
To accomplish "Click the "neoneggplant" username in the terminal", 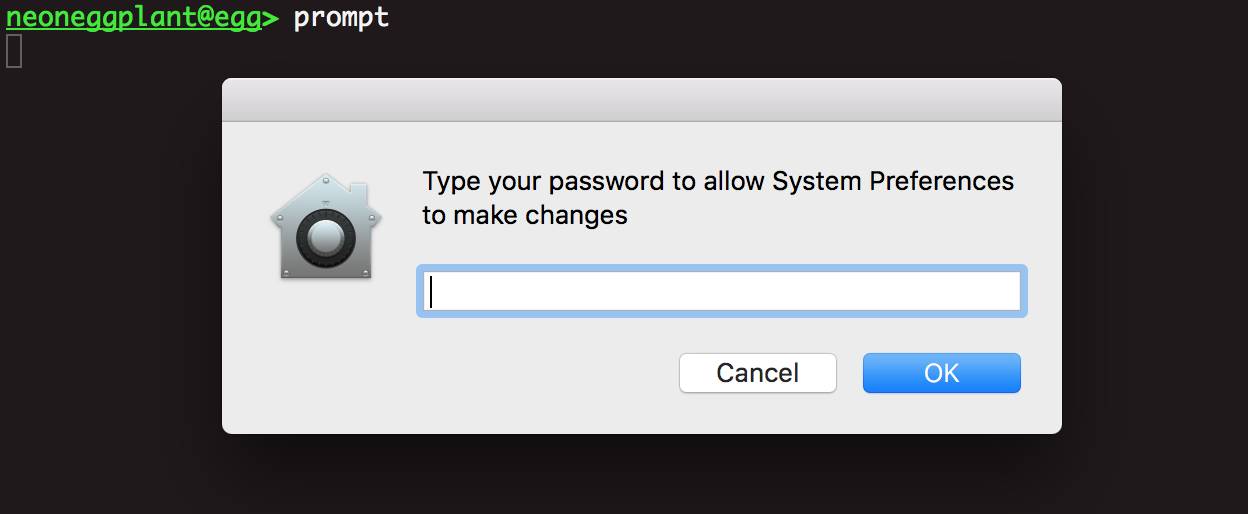I will pyautogui.click(x=95, y=18).
